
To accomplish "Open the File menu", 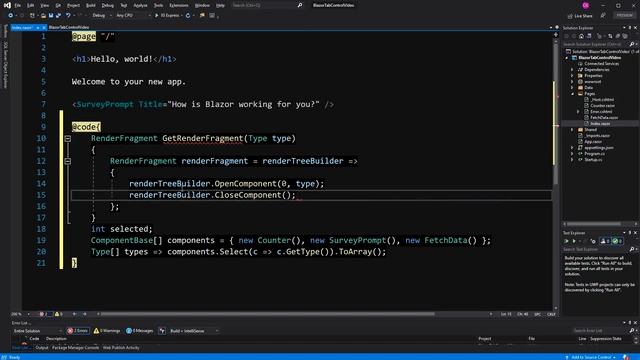I will click(18, 5).
